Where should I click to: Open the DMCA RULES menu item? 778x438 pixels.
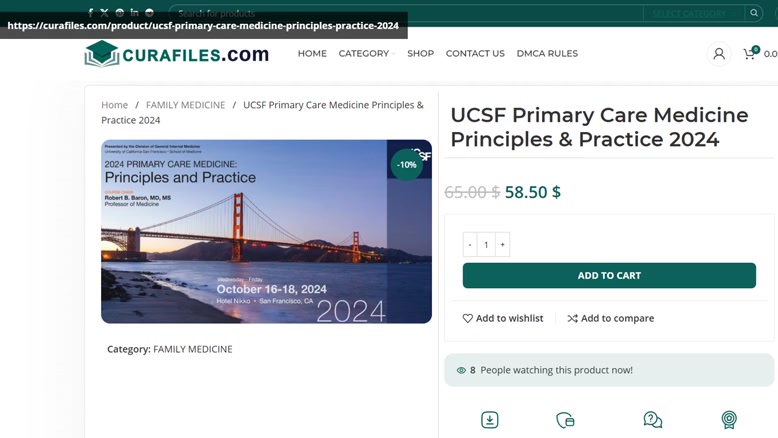tap(547, 54)
